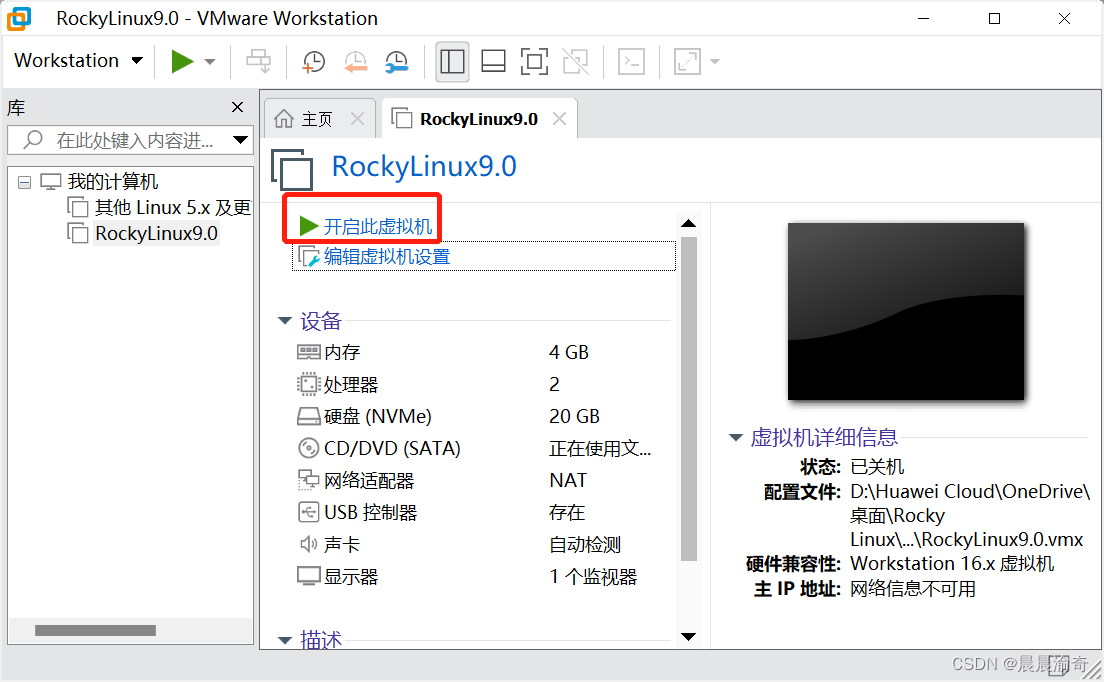Click the 1 个监视器 display value
Image resolution: width=1104 pixels, height=682 pixels.
(593, 577)
